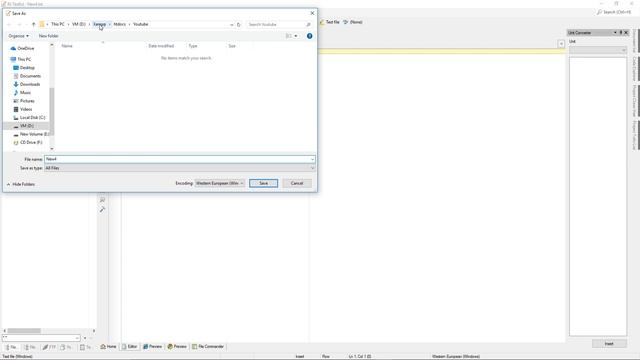Open Videos in the navigation pane

[x=26, y=109]
